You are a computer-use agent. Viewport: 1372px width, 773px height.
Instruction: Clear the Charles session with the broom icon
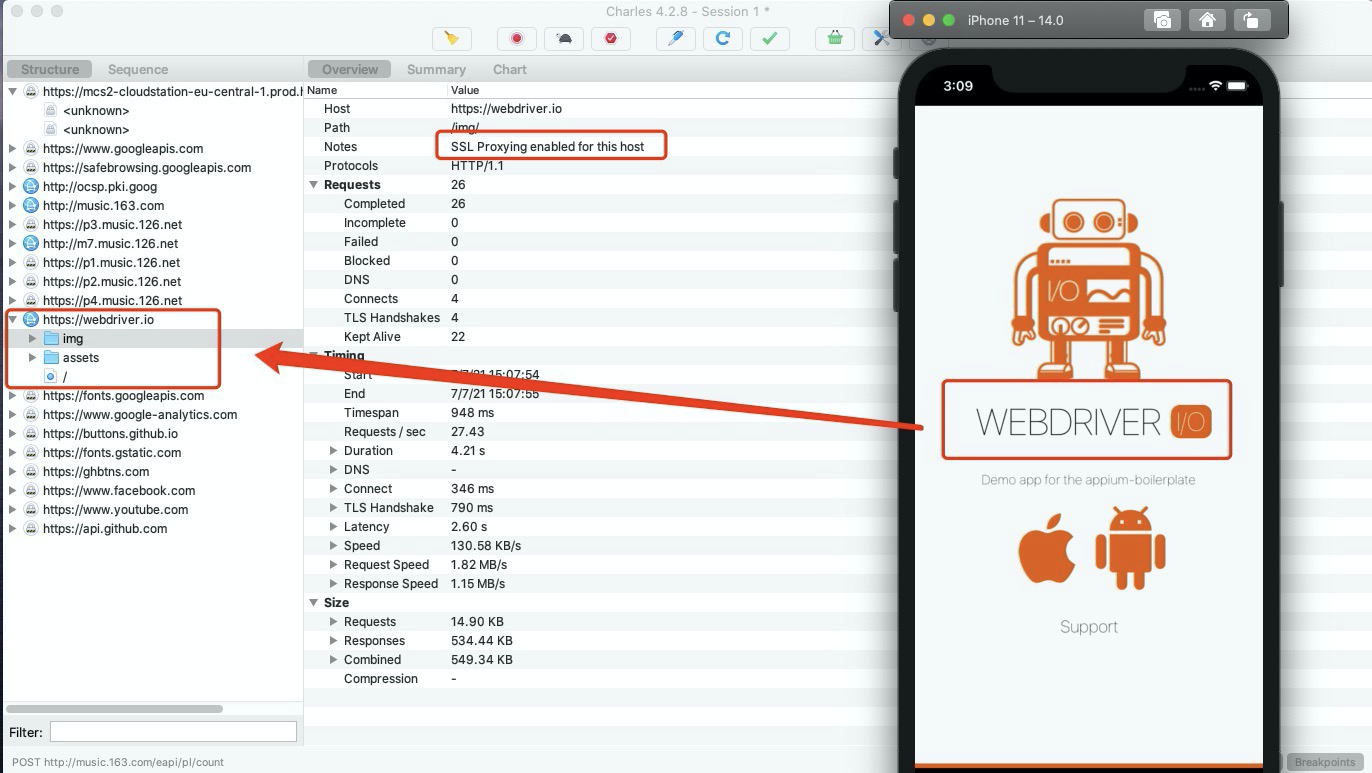tap(451, 39)
